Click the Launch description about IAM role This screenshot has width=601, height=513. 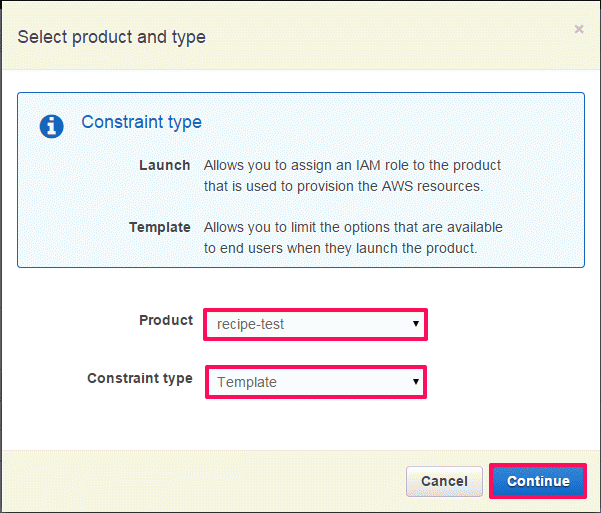(x=352, y=176)
